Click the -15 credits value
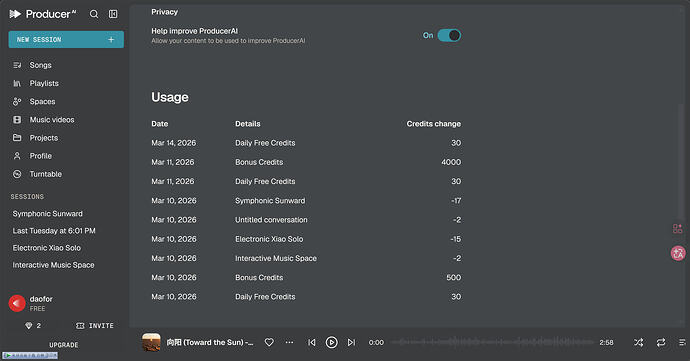The height and width of the screenshot is (361, 690). click(455, 239)
